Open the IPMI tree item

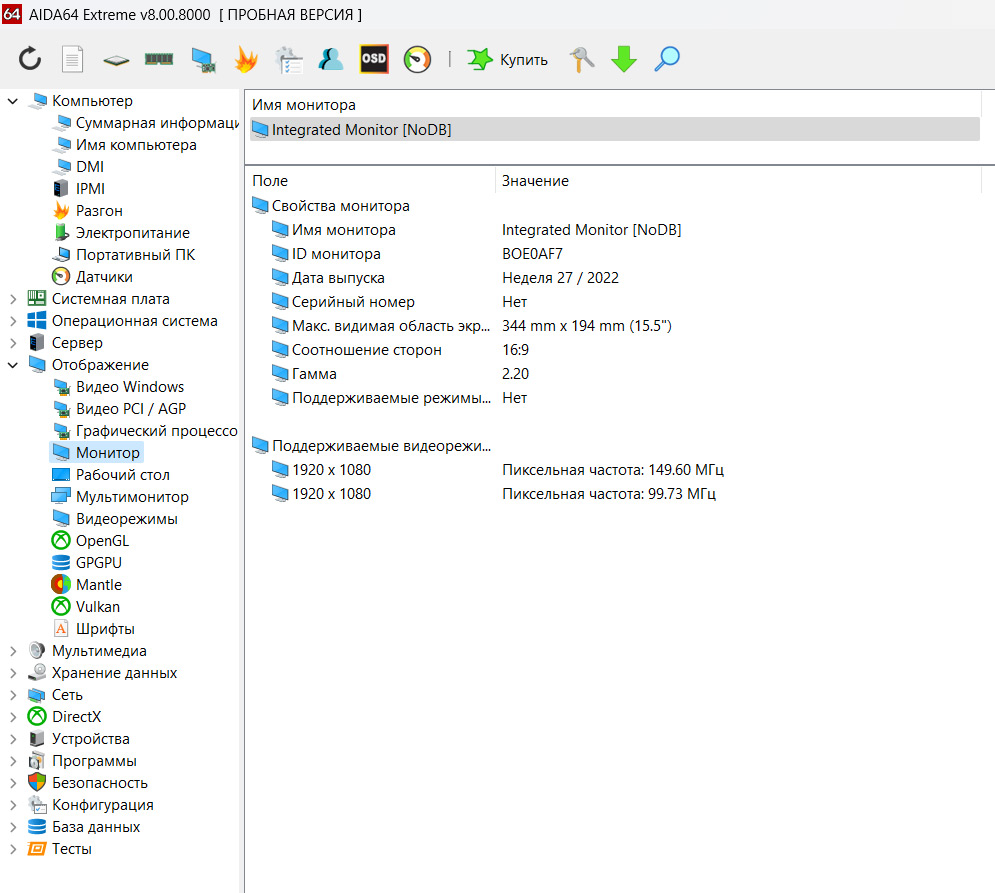(78, 189)
